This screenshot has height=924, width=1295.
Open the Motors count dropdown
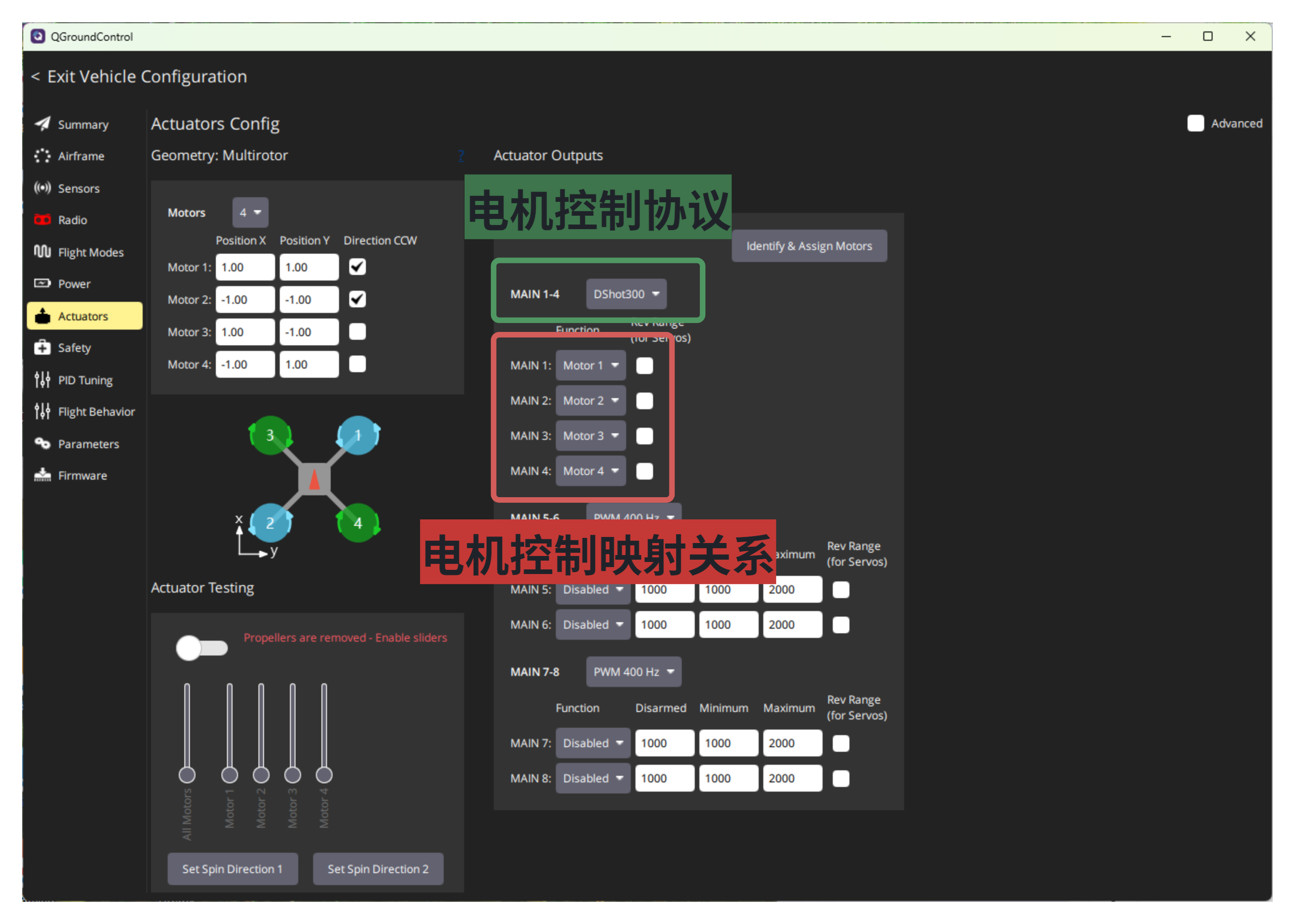[x=251, y=212]
